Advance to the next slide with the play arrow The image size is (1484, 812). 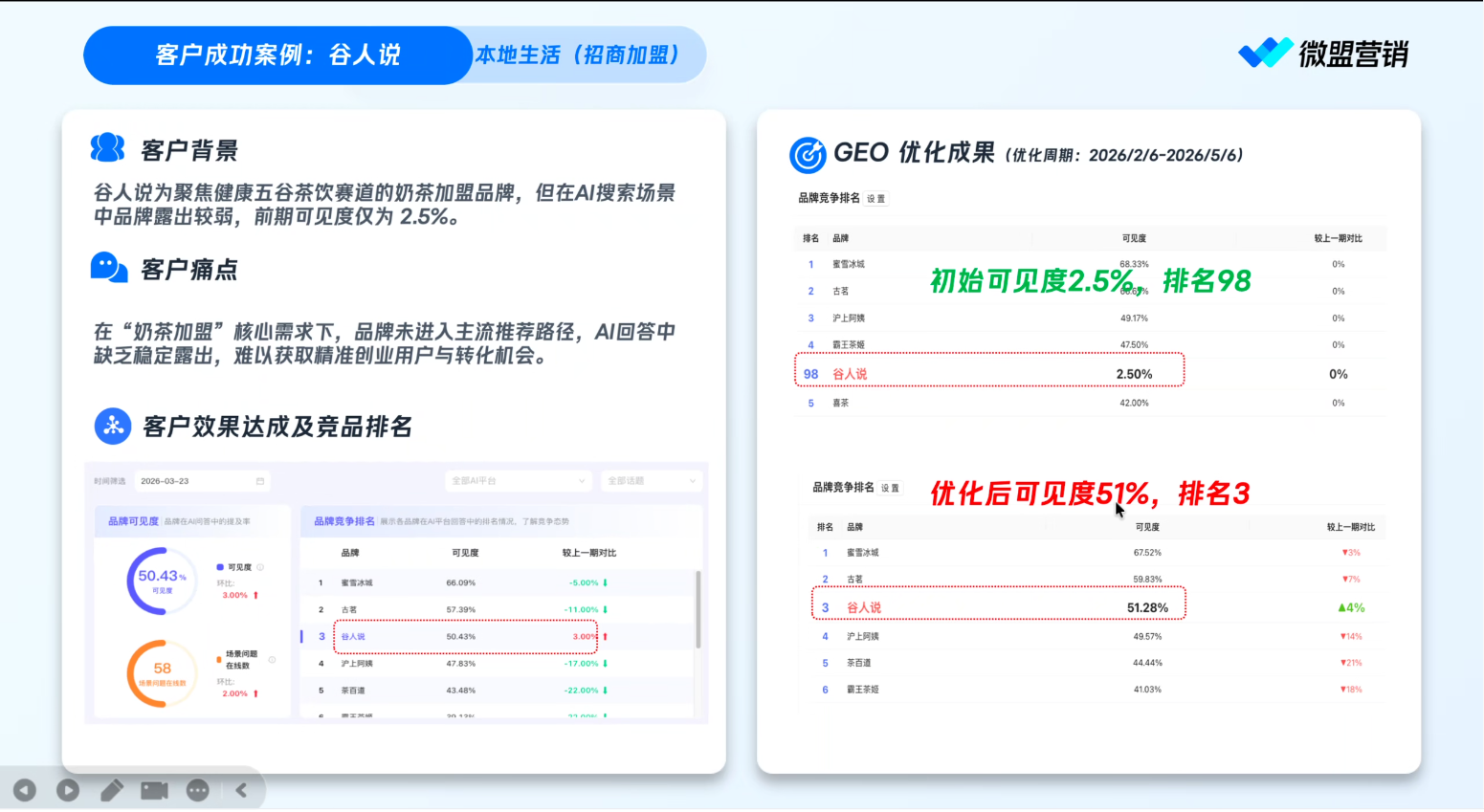pos(68,790)
